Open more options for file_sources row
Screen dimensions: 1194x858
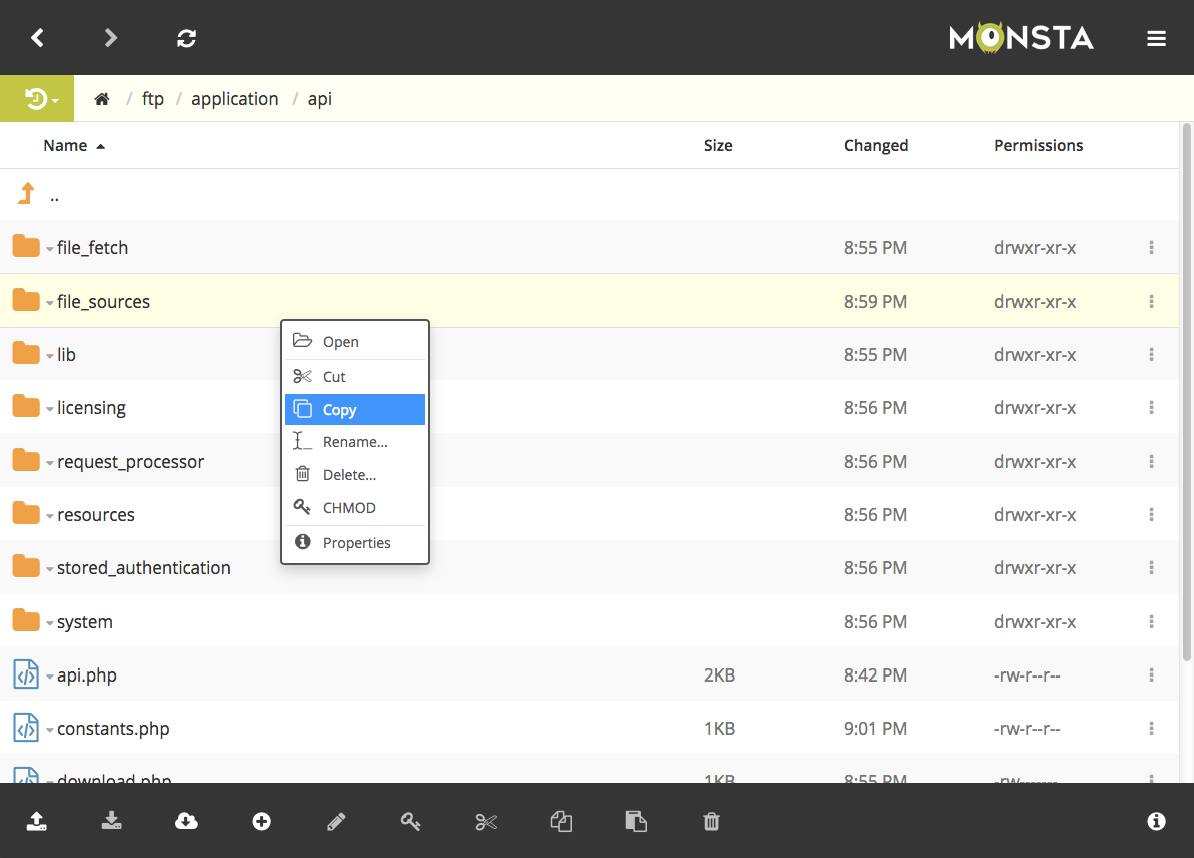pos(1151,301)
